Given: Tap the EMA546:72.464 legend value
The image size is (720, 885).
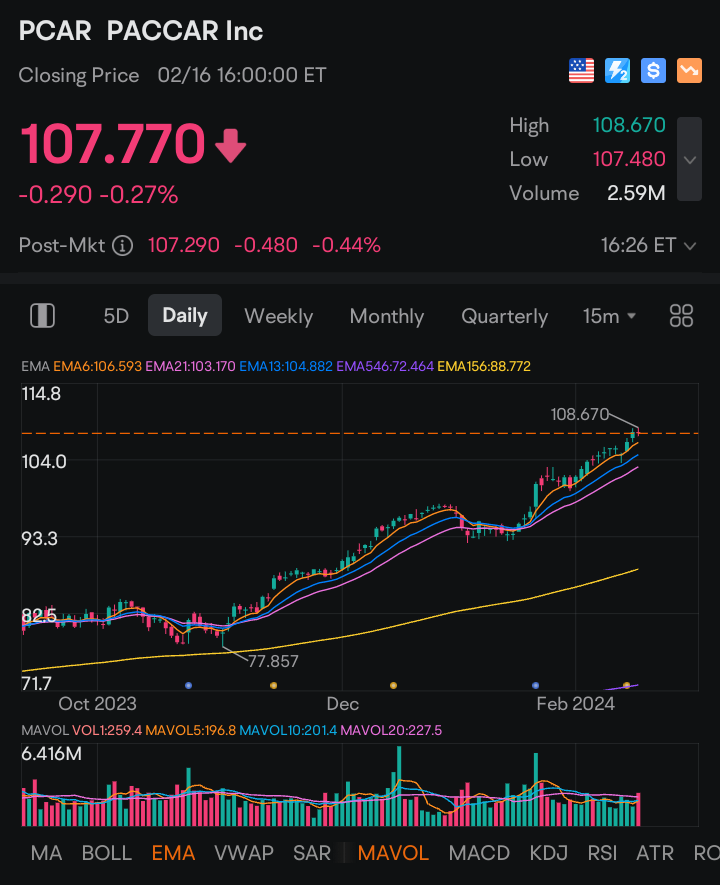Looking at the screenshot, I should coord(385,366).
